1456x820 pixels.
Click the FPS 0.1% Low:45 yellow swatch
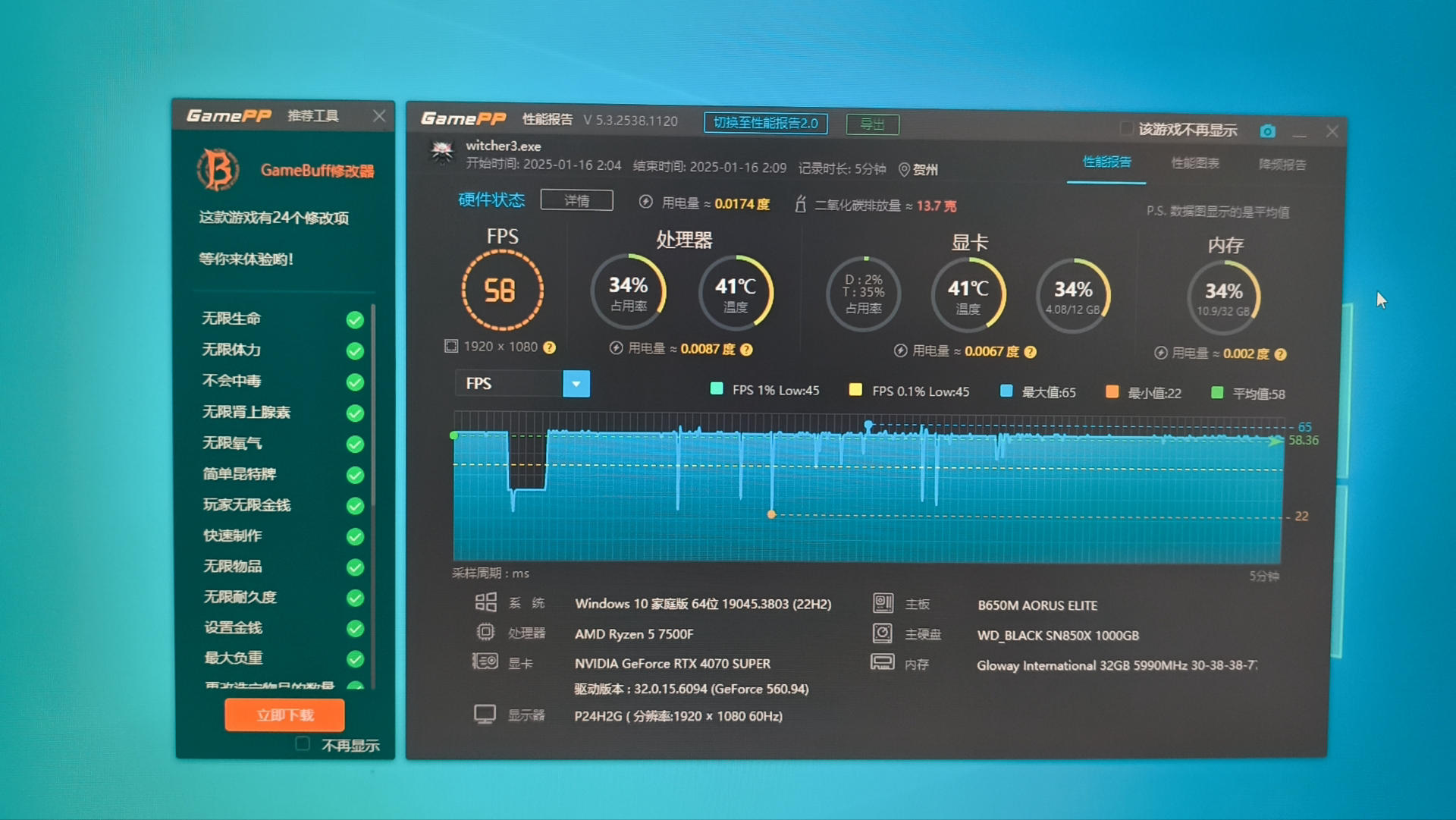coord(855,390)
